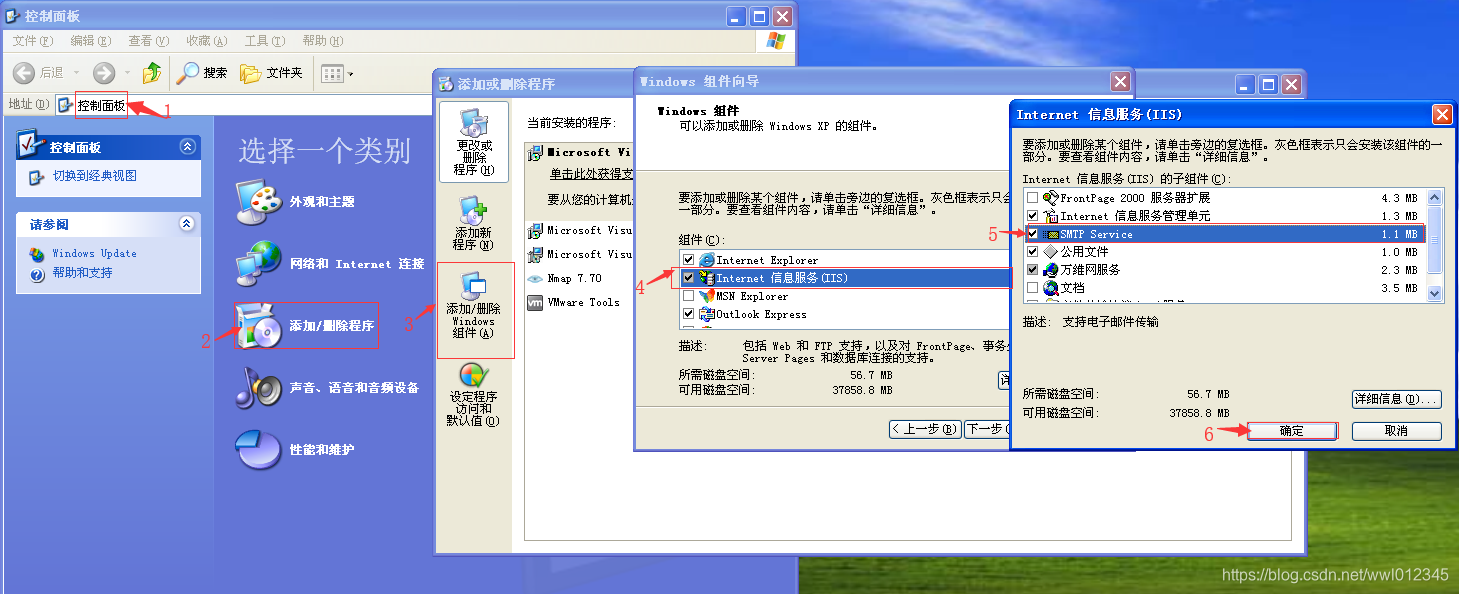Viewport: 1459px width, 594px height.
Task: Open 添加/删除程序 CD box icon
Action: [x=259, y=326]
